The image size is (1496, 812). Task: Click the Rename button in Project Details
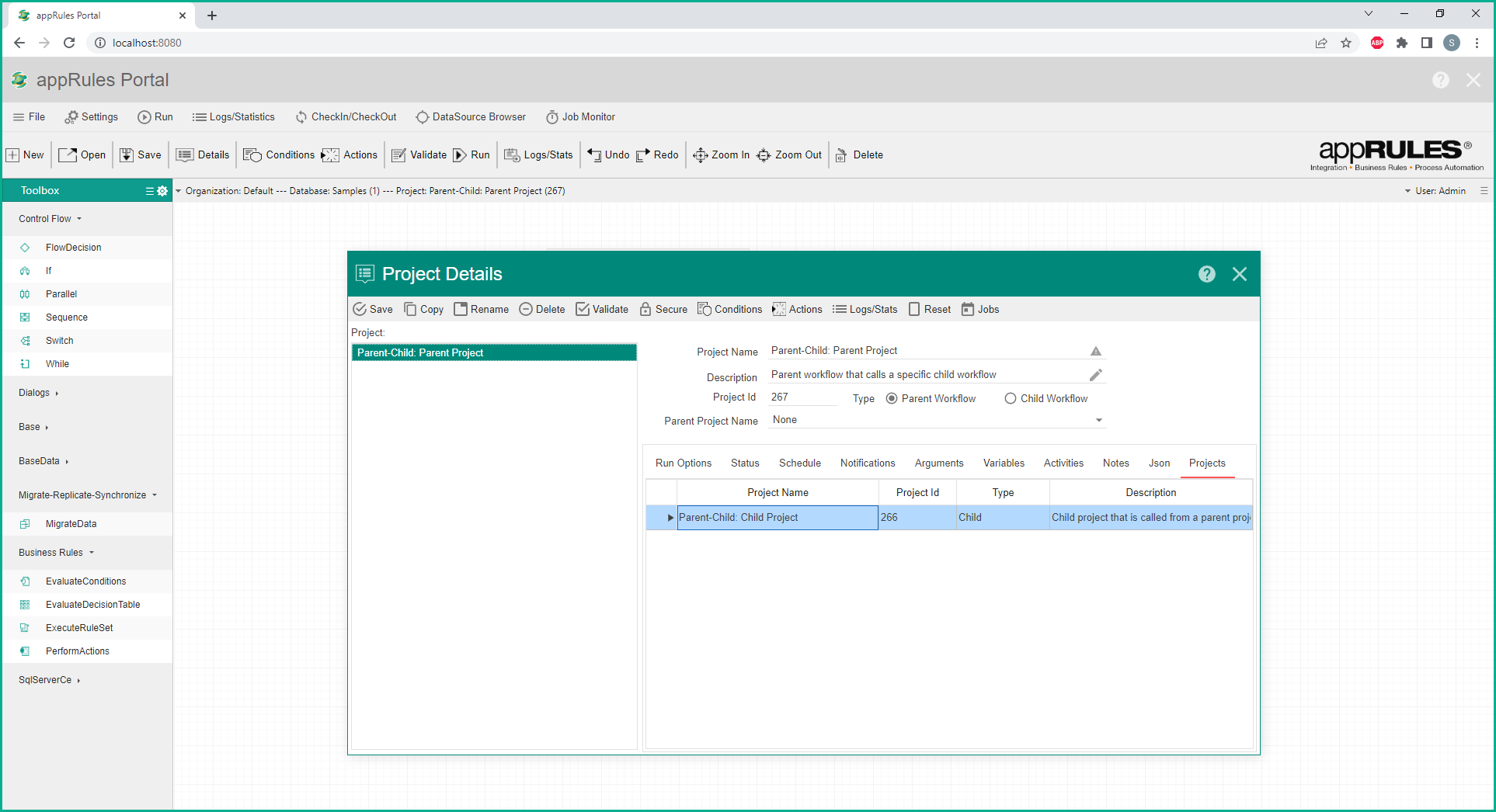[x=481, y=309]
